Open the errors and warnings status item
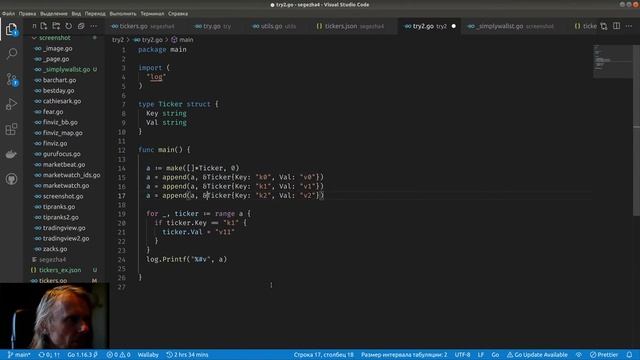The width and height of the screenshot is (640, 360). (x=118, y=355)
